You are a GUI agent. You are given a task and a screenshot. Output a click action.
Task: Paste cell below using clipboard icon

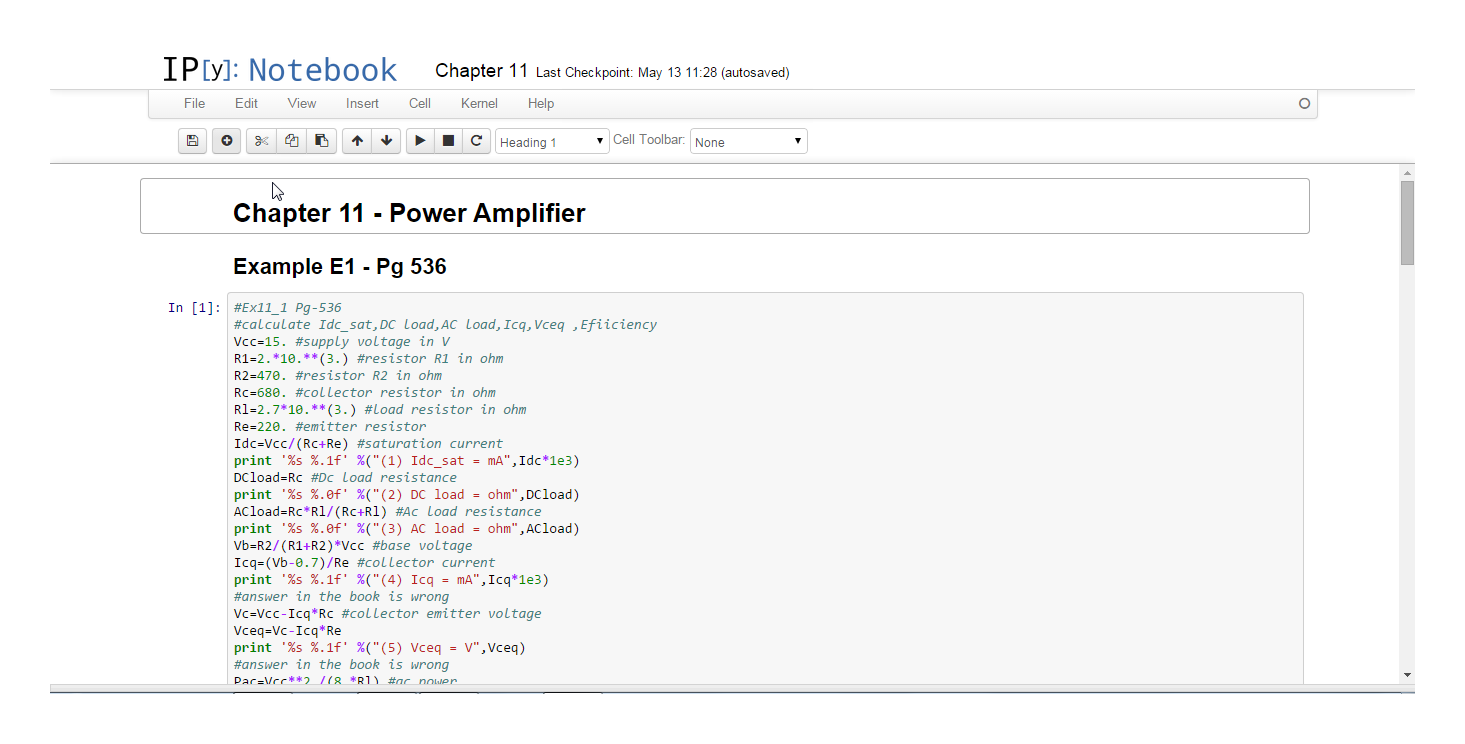pos(321,141)
